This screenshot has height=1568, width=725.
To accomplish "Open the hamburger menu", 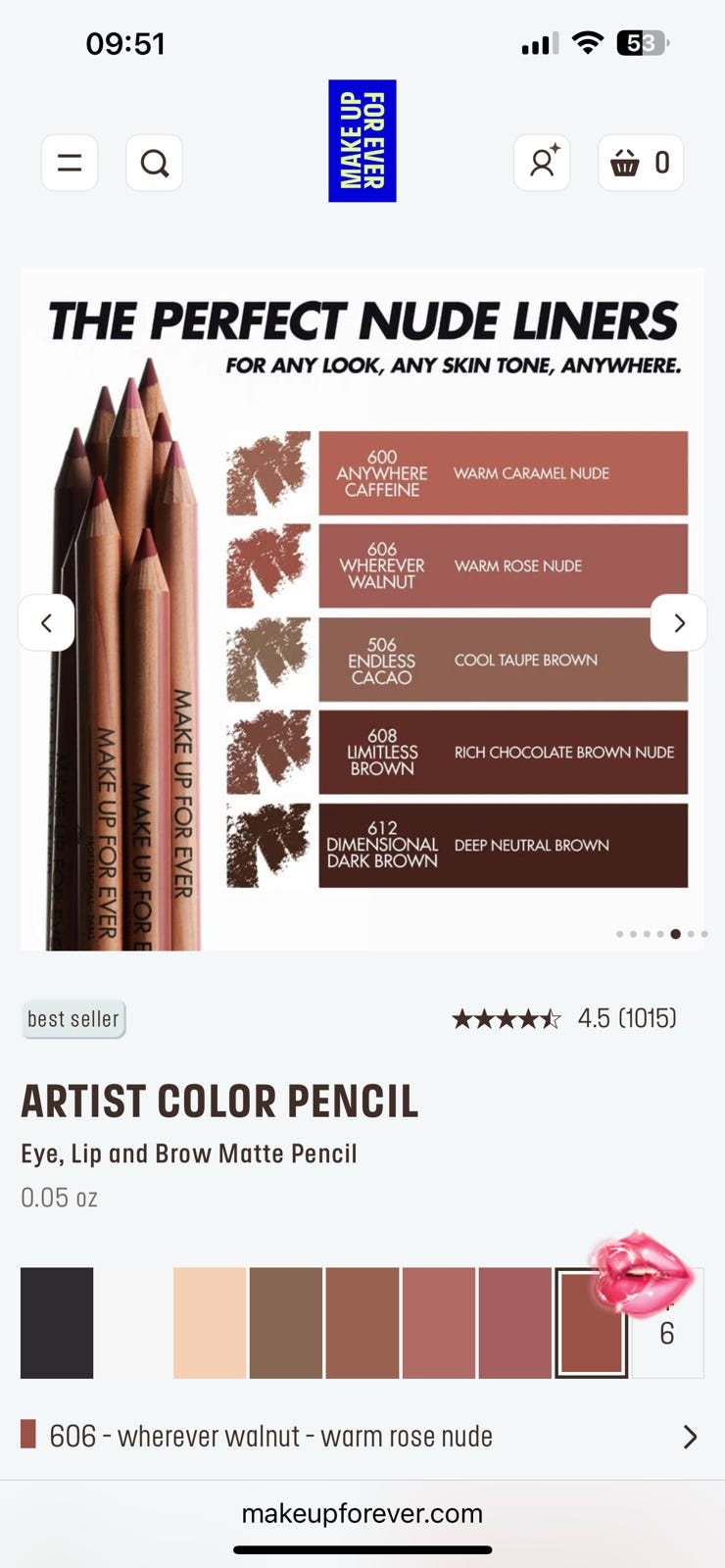I will click(x=70, y=163).
